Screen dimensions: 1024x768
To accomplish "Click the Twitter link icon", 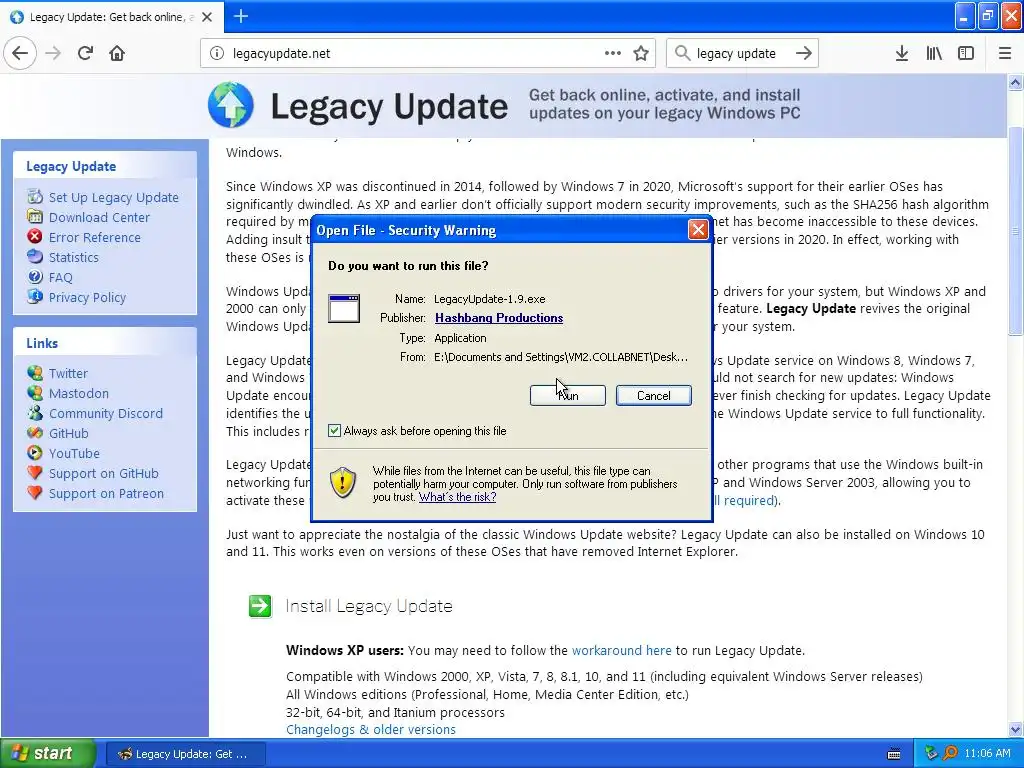I will (35, 373).
